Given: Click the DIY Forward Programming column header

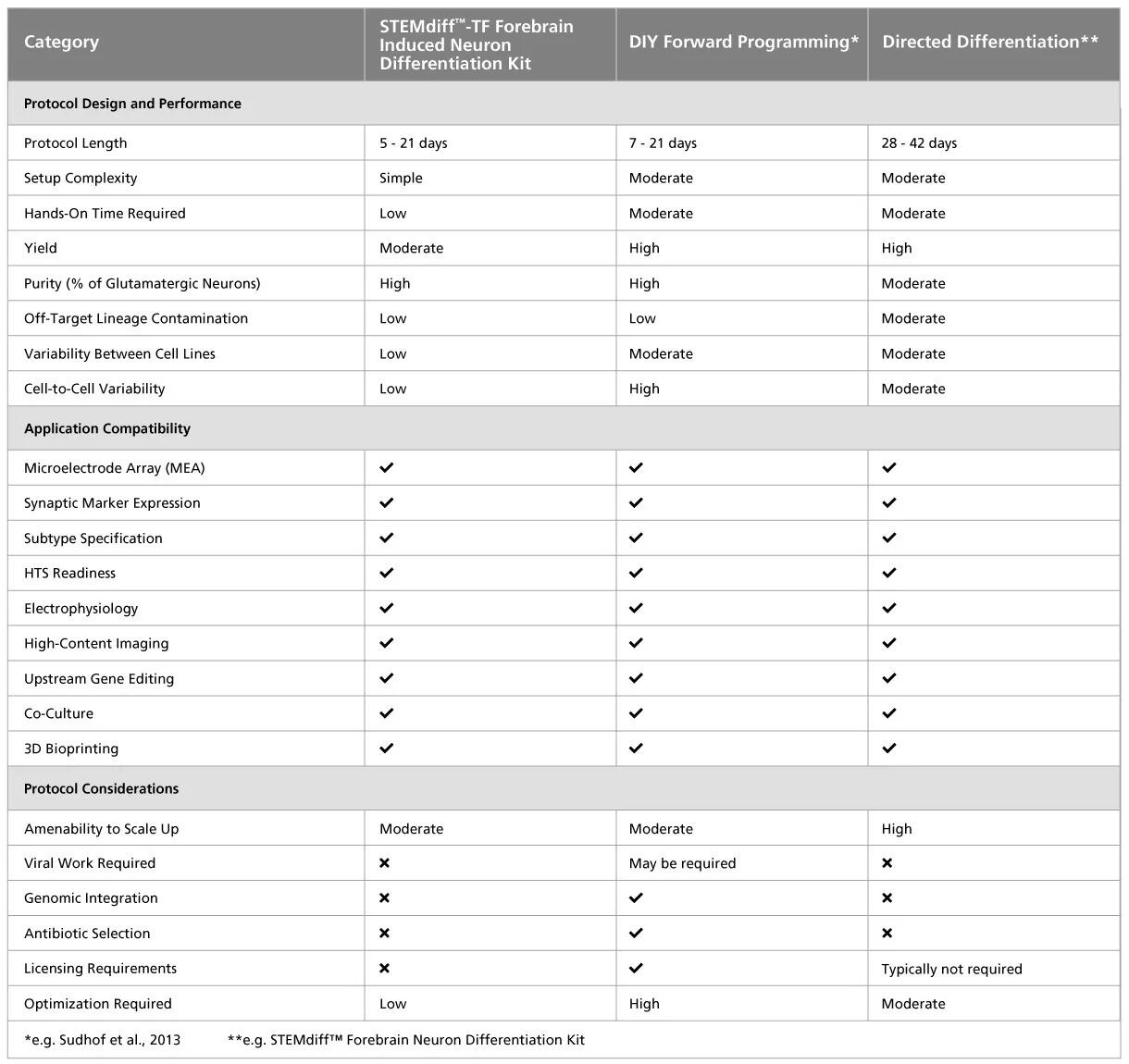Looking at the screenshot, I should point(744,42).
